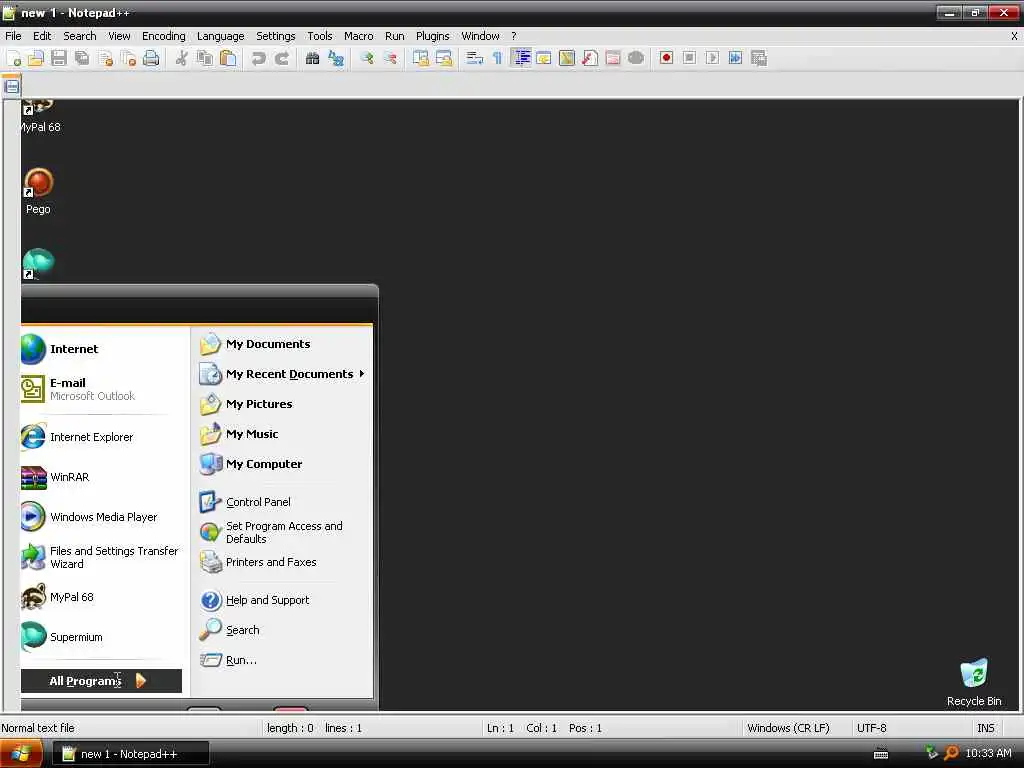Print the document using the printer icon
This screenshot has width=1024, height=768.
click(x=151, y=58)
